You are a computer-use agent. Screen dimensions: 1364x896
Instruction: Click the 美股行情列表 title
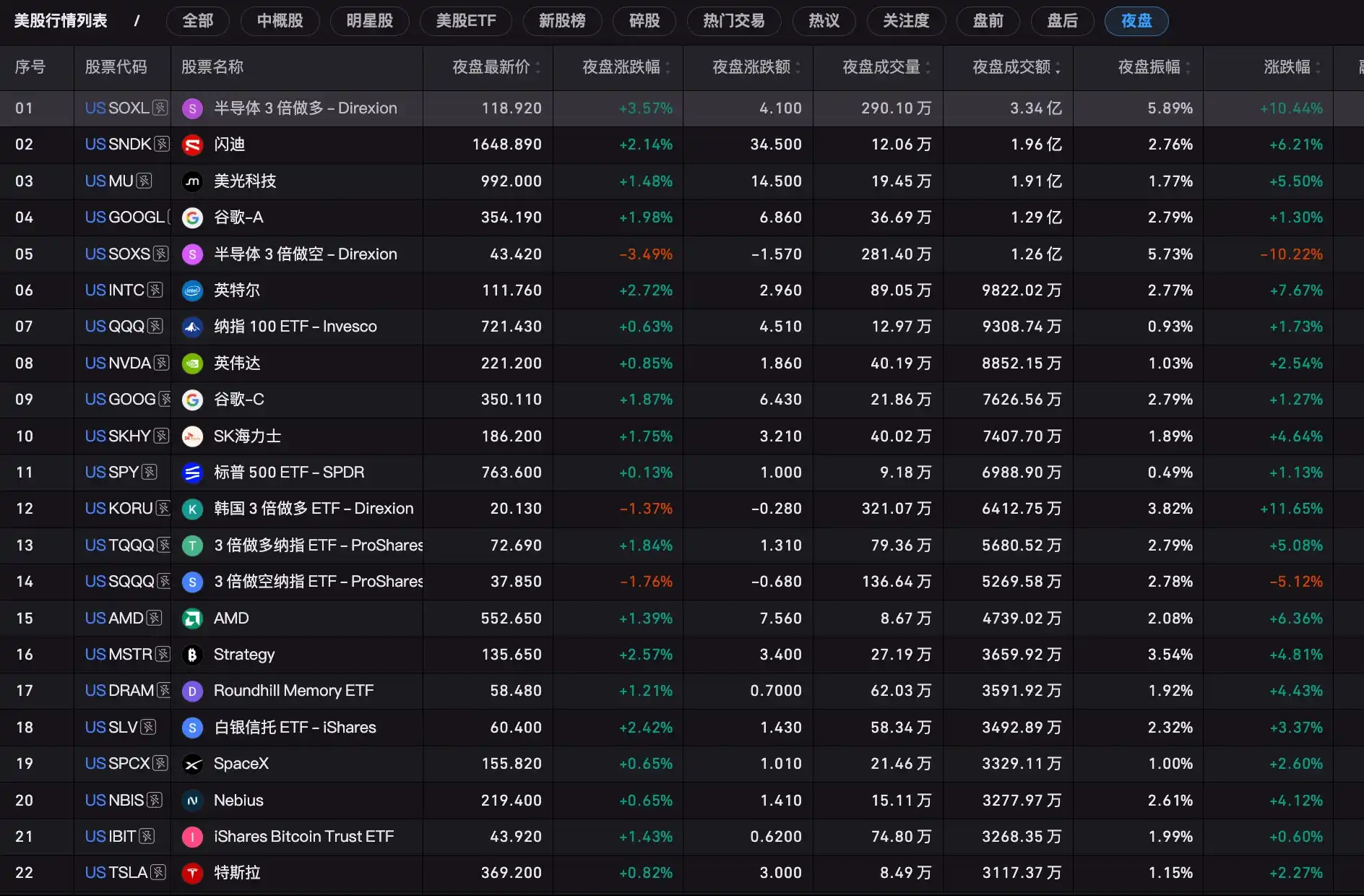click(x=61, y=21)
